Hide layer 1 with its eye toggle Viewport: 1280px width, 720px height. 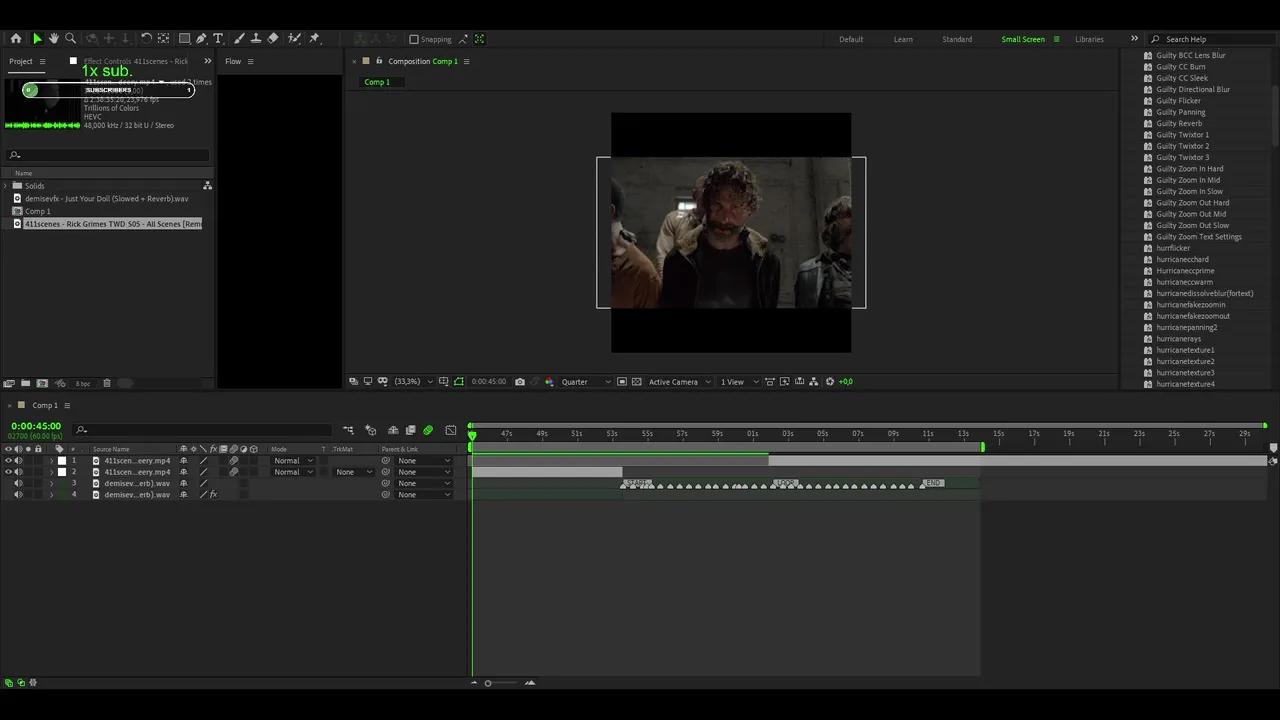click(8, 460)
